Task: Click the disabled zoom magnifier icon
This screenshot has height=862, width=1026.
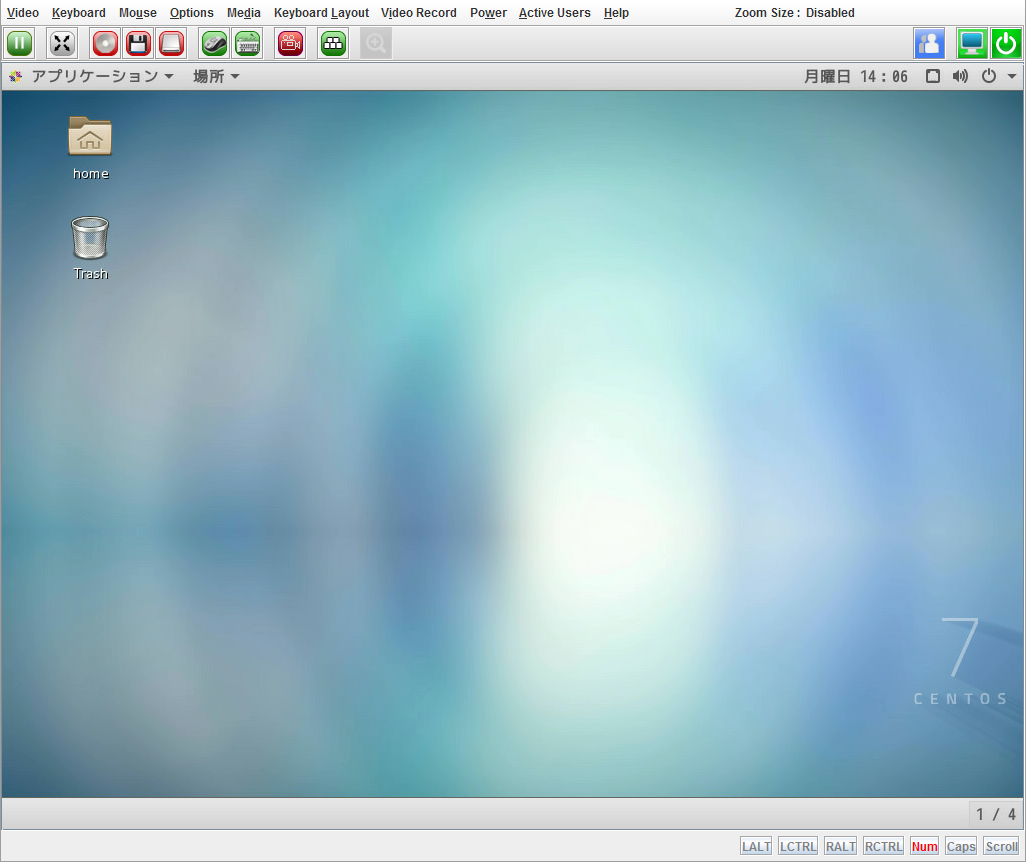Action: 376,44
